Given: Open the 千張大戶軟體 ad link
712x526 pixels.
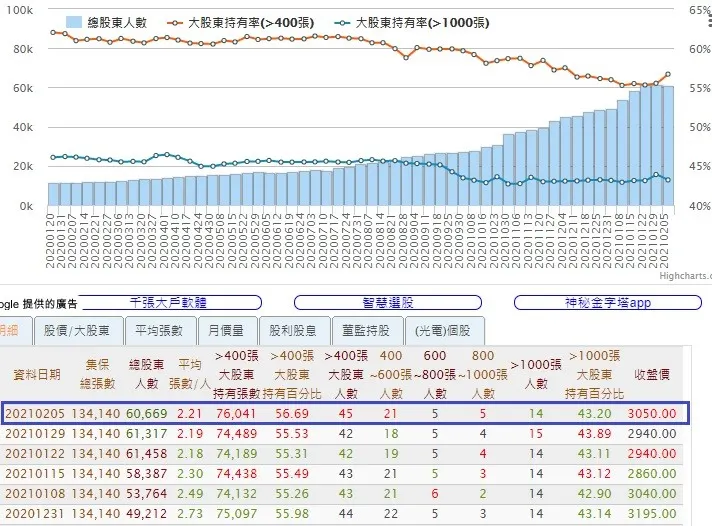Looking at the screenshot, I should tap(169, 303).
